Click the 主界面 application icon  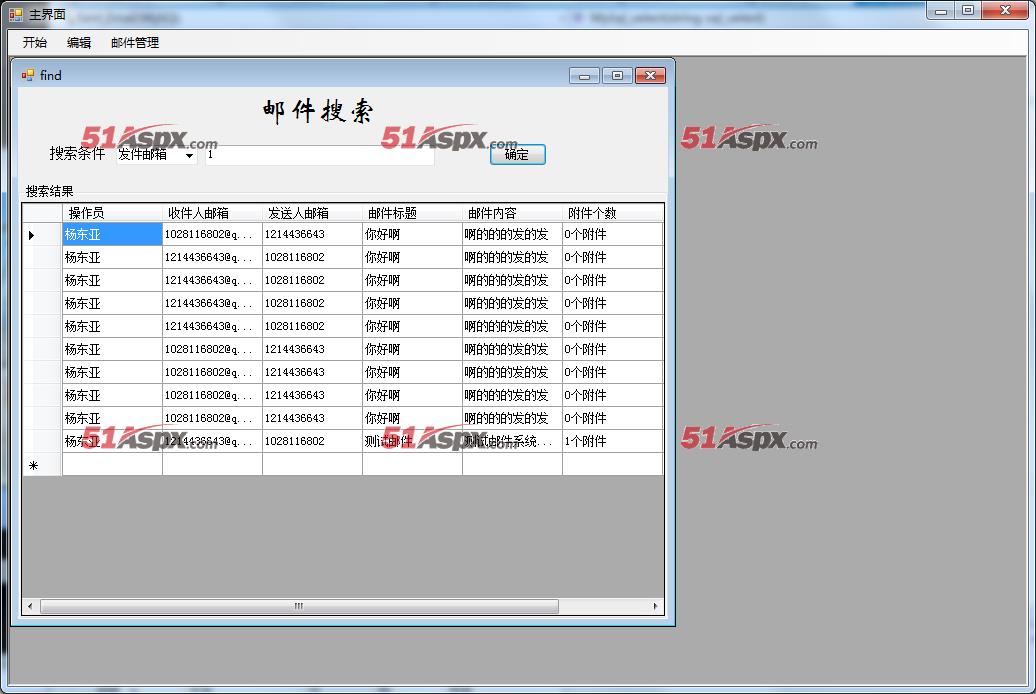click(x=15, y=14)
